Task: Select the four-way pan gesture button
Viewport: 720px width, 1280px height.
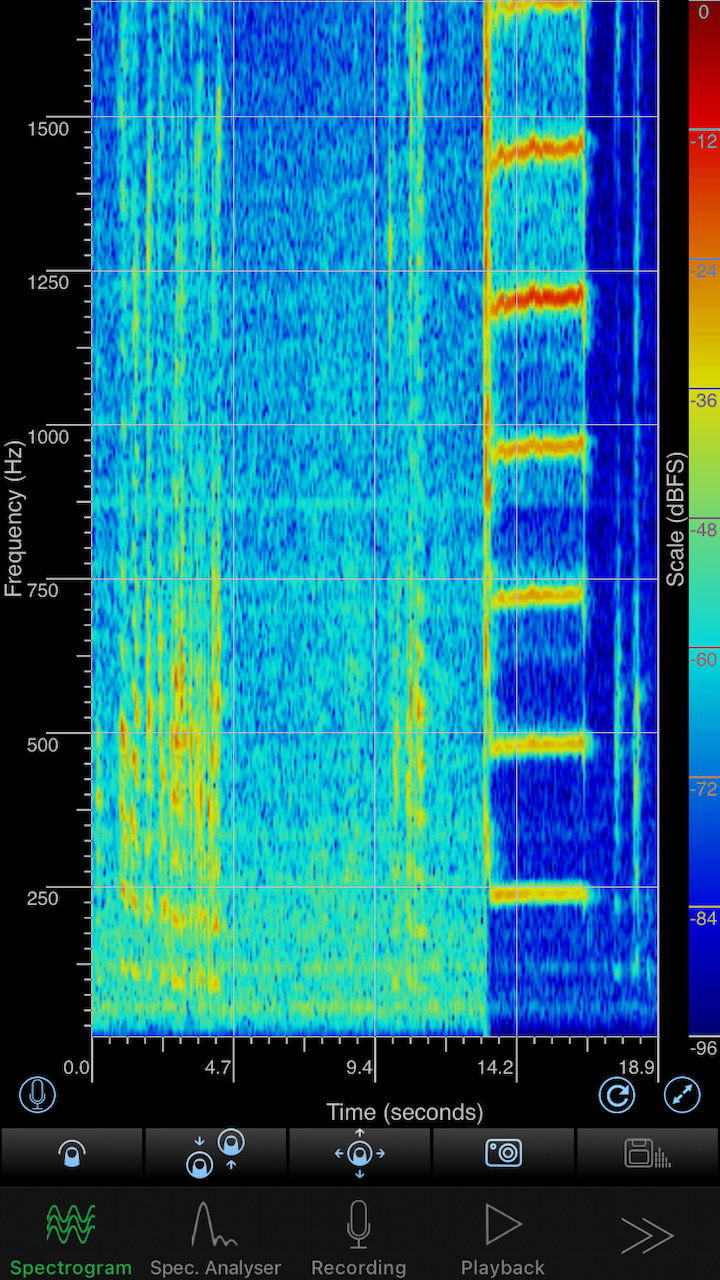Action: pos(360,1153)
